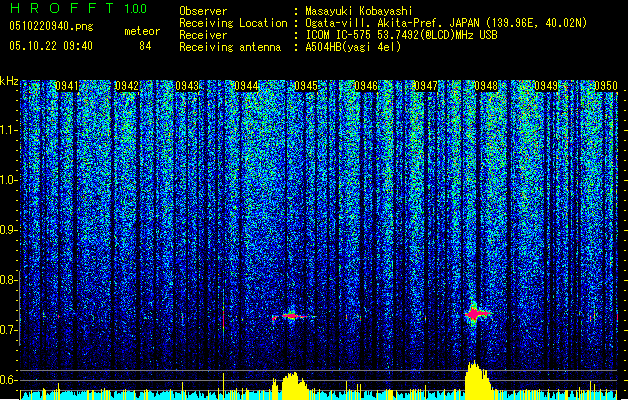Click observer name Masayuki Kobayashi

(x=359, y=11)
